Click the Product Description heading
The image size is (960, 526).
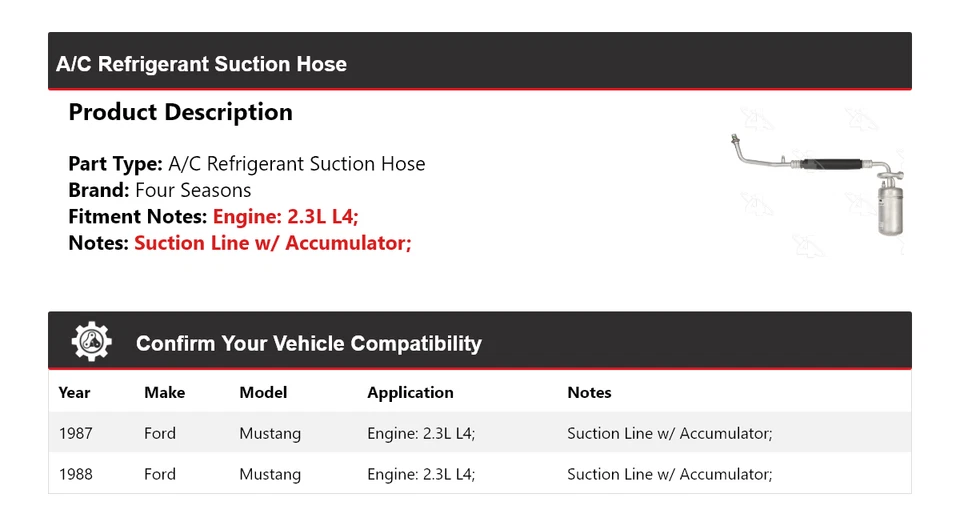(180, 112)
